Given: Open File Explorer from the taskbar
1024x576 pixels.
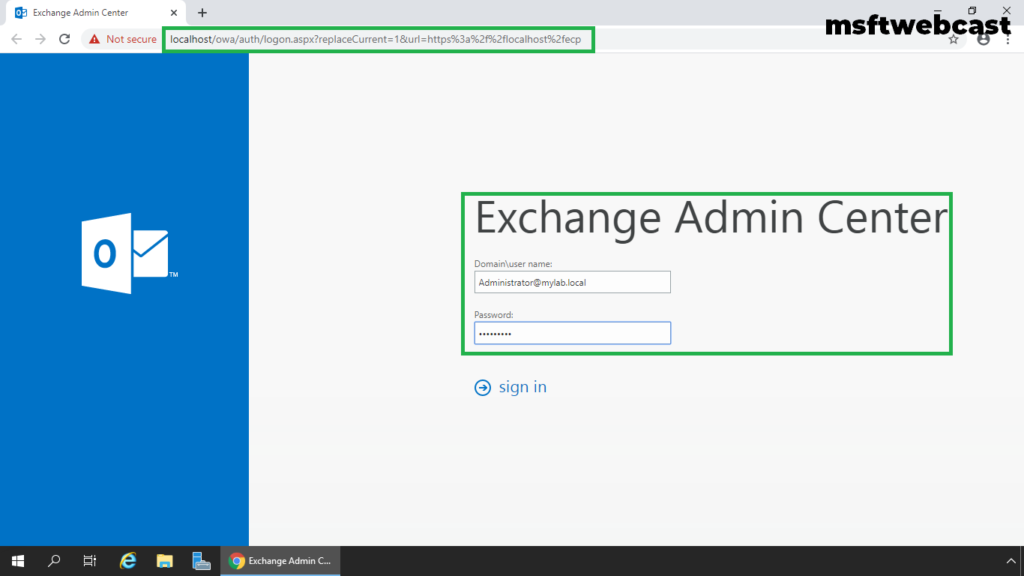Looking at the screenshot, I should click(165, 561).
